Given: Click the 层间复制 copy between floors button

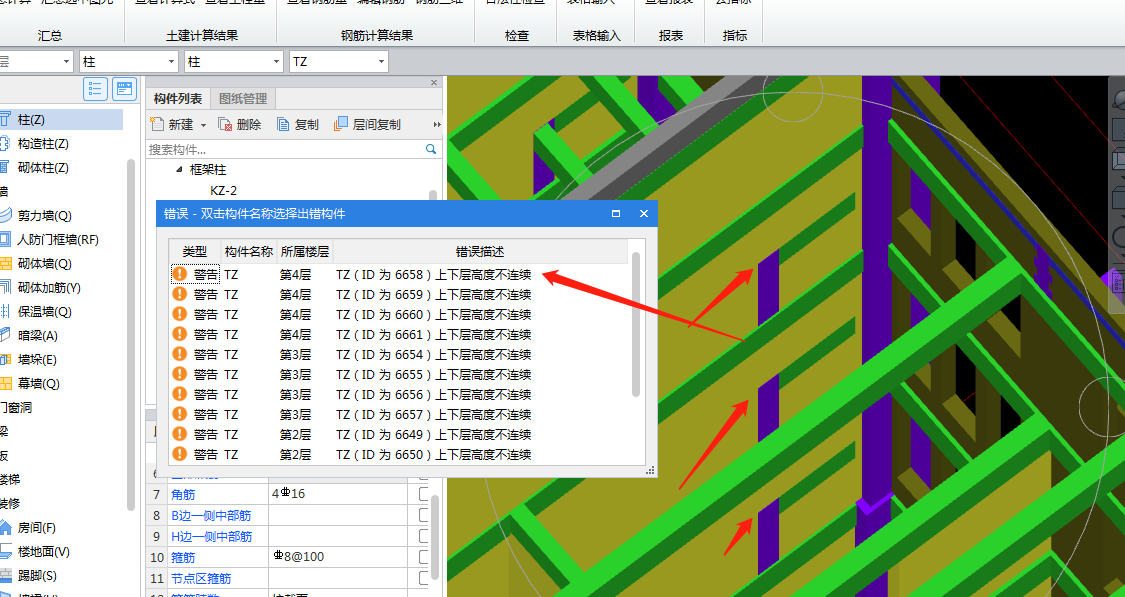Looking at the screenshot, I should (367, 124).
